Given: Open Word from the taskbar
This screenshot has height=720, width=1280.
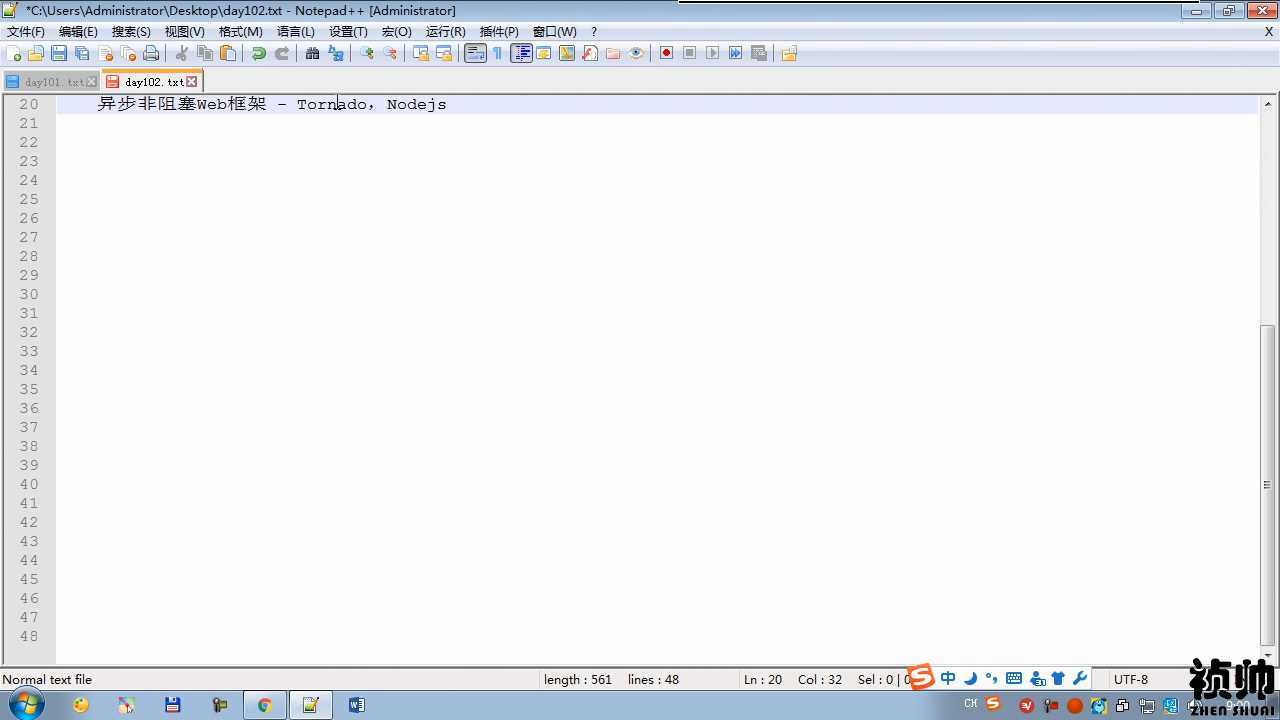Looking at the screenshot, I should point(357,705).
